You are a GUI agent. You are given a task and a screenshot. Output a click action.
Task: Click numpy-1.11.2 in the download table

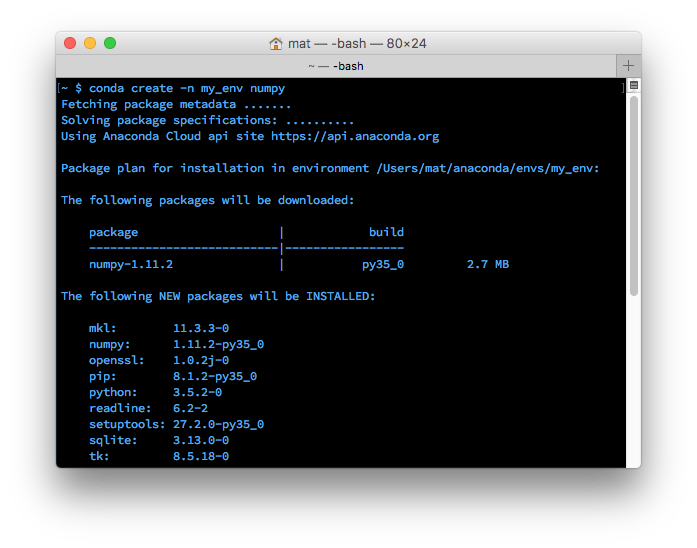[x=131, y=264]
